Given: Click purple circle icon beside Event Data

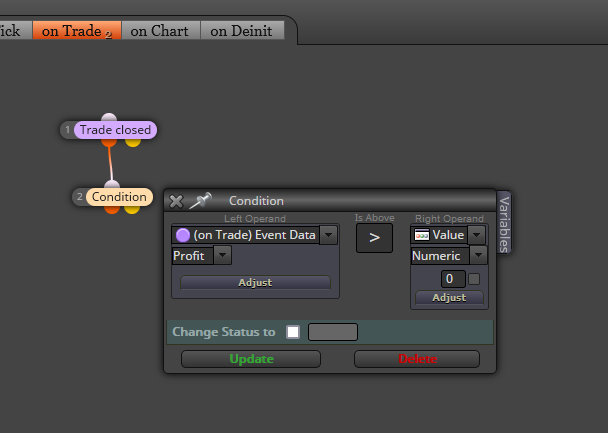Looking at the screenshot, I should coord(183,235).
